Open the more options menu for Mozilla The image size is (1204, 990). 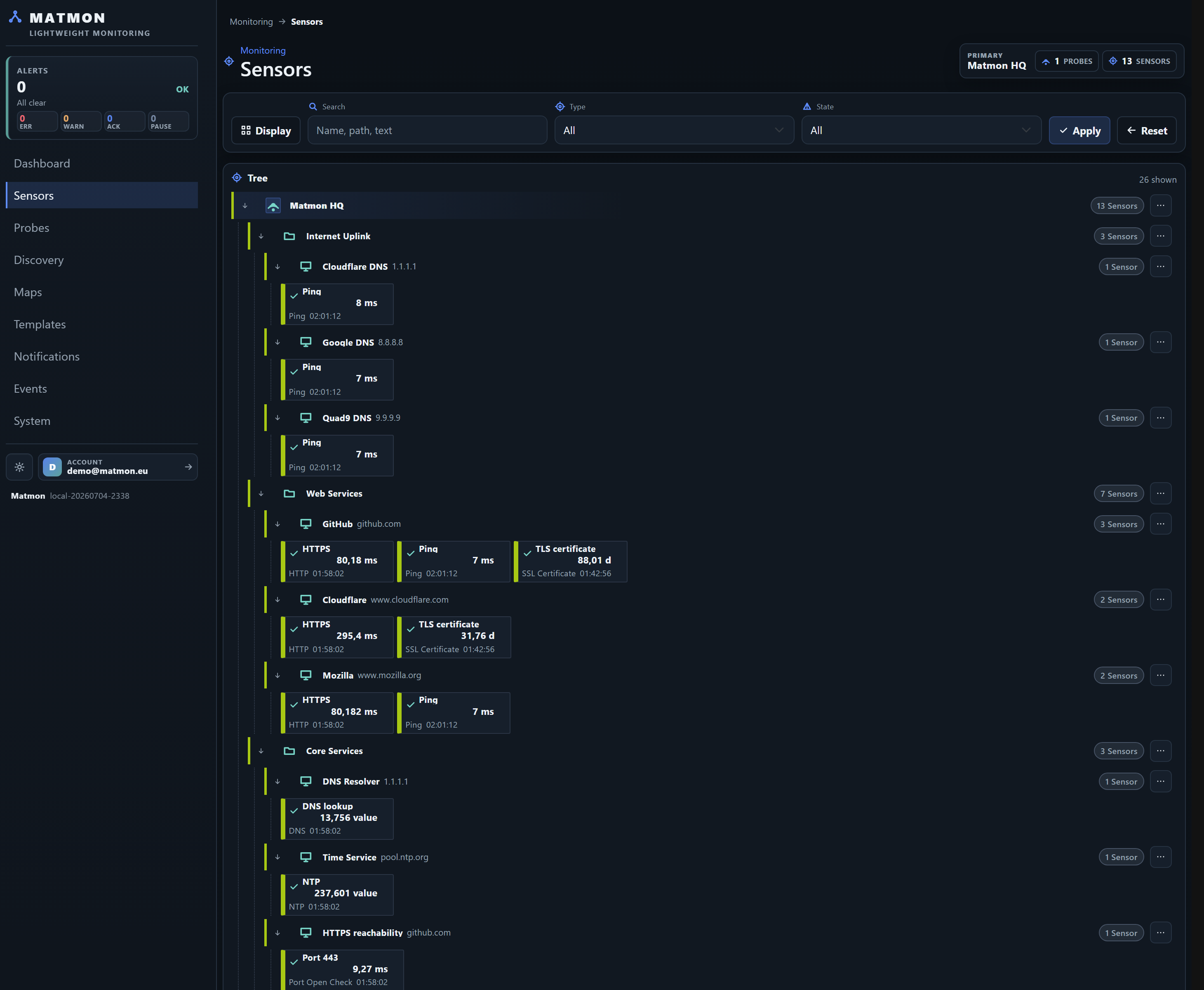pos(1161,675)
